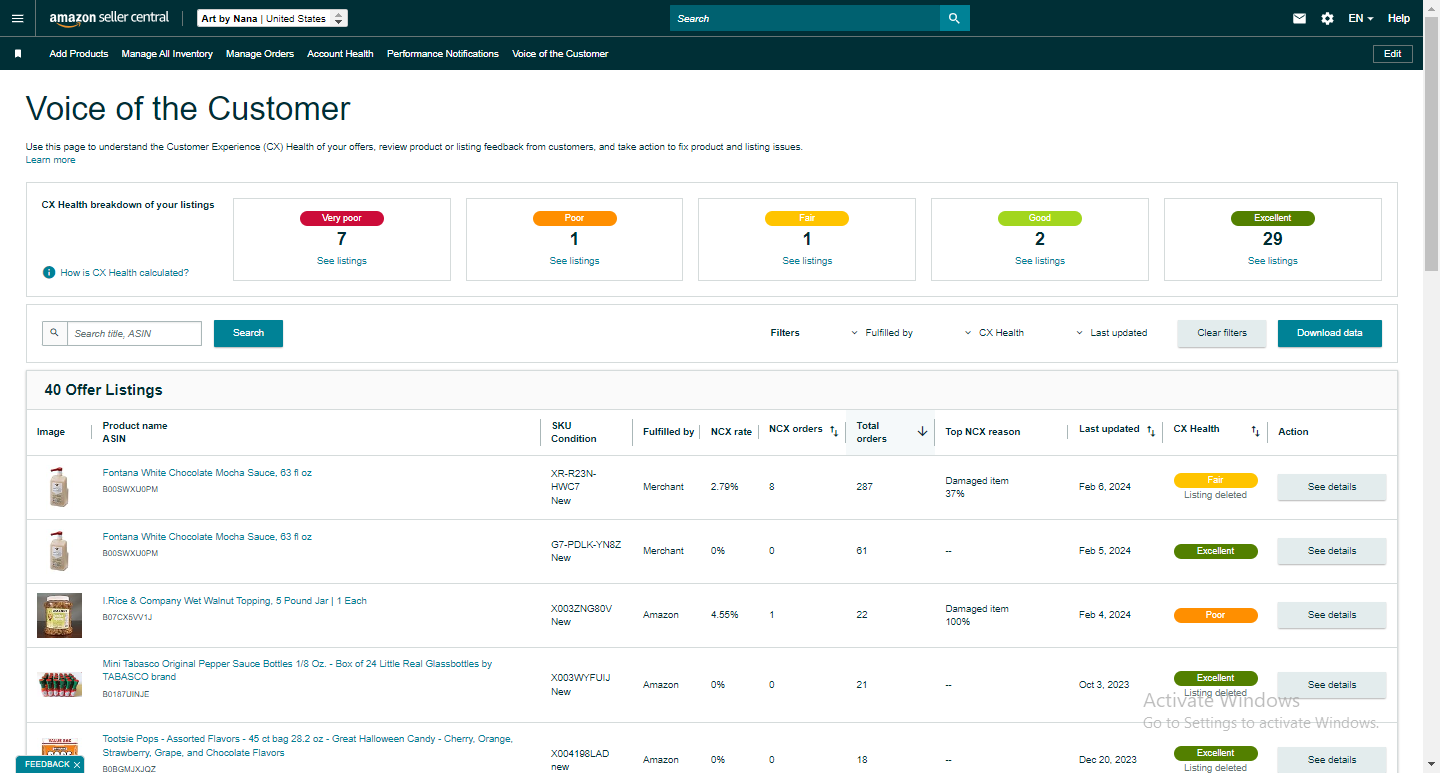Open Mini Tabasco Original Pepper Sauce link
The height and width of the screenshot is (773, 1440).
tap(297, 670)
